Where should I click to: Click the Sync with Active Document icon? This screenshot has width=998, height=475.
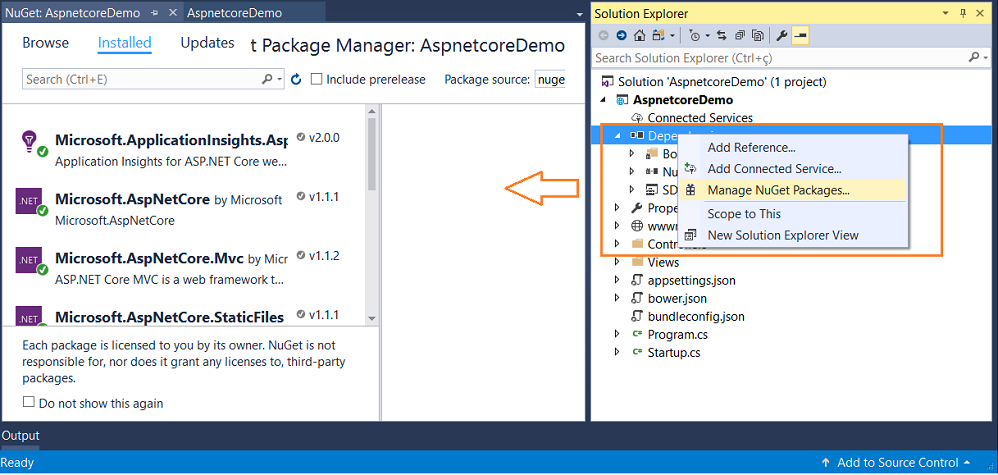click(722, 36)
